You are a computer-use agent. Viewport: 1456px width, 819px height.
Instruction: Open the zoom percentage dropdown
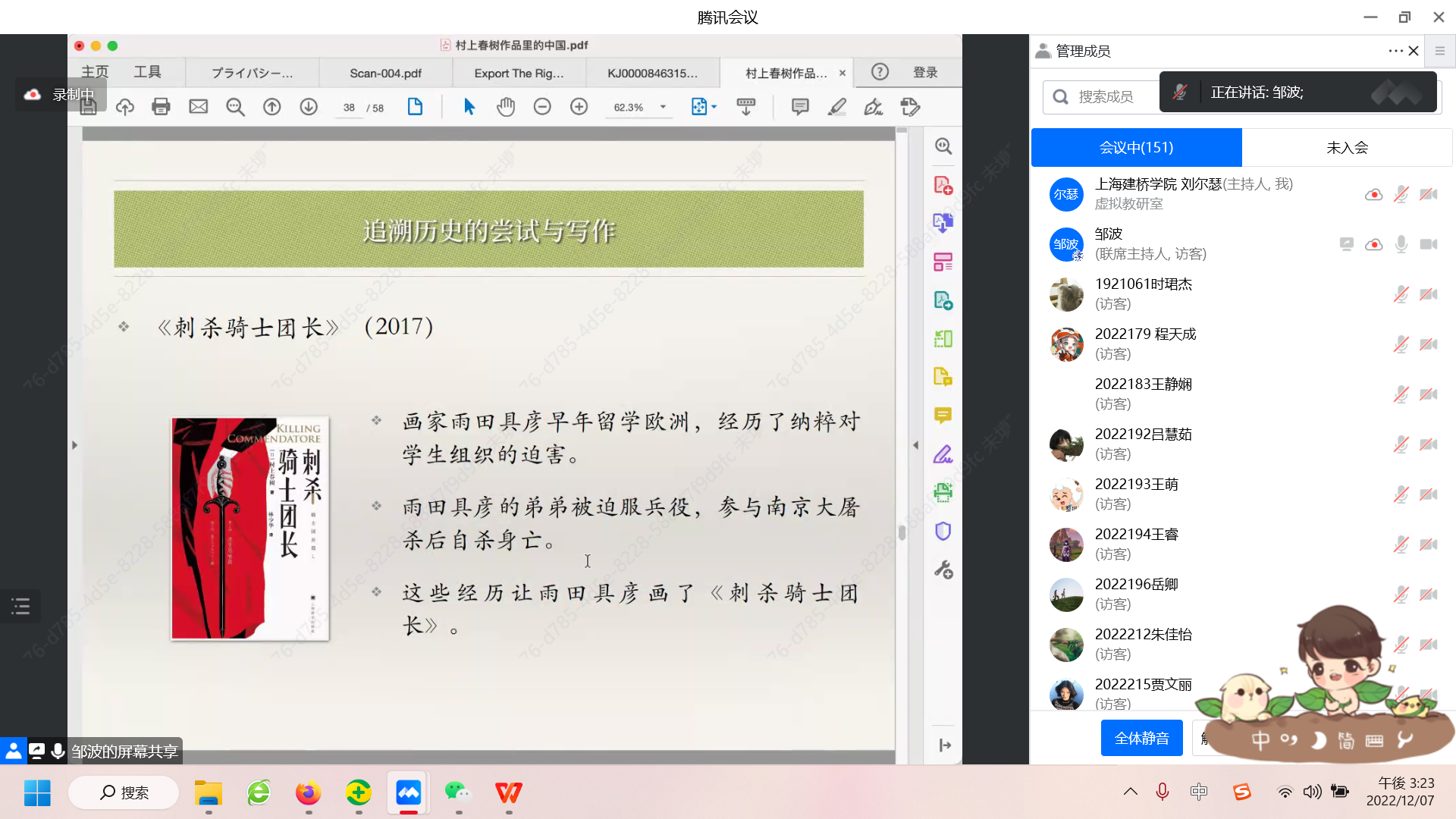click(663, 107)
